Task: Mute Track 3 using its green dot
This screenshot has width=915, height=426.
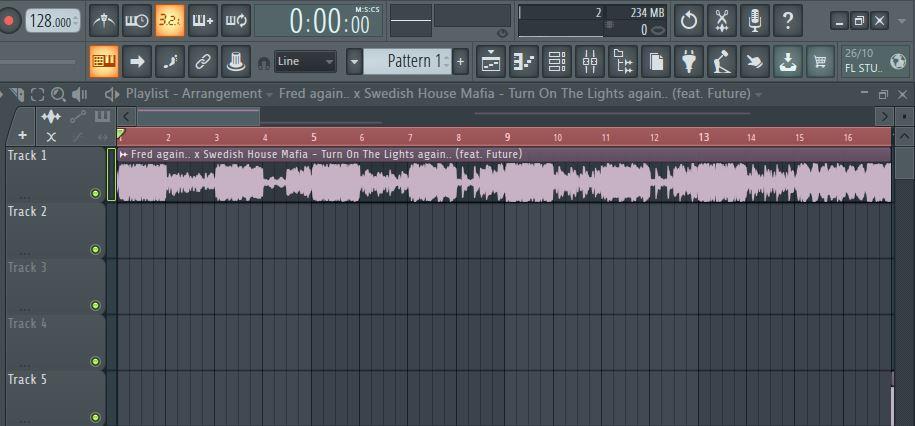Action: coord(96,306)
